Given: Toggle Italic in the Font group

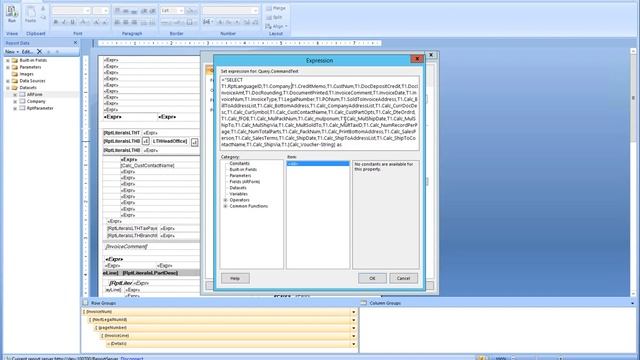Looking at the screenshot, I should pyautogui.click(x=64, y=22).
